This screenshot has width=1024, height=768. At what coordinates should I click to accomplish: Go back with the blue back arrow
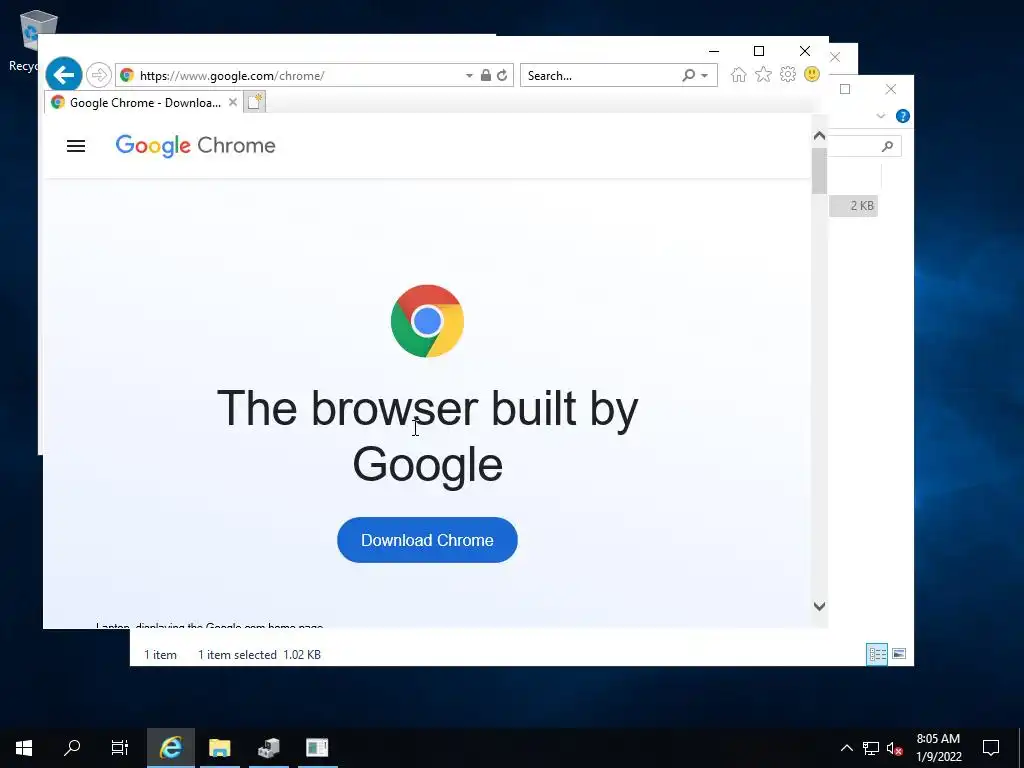click(x=63, y=75)
